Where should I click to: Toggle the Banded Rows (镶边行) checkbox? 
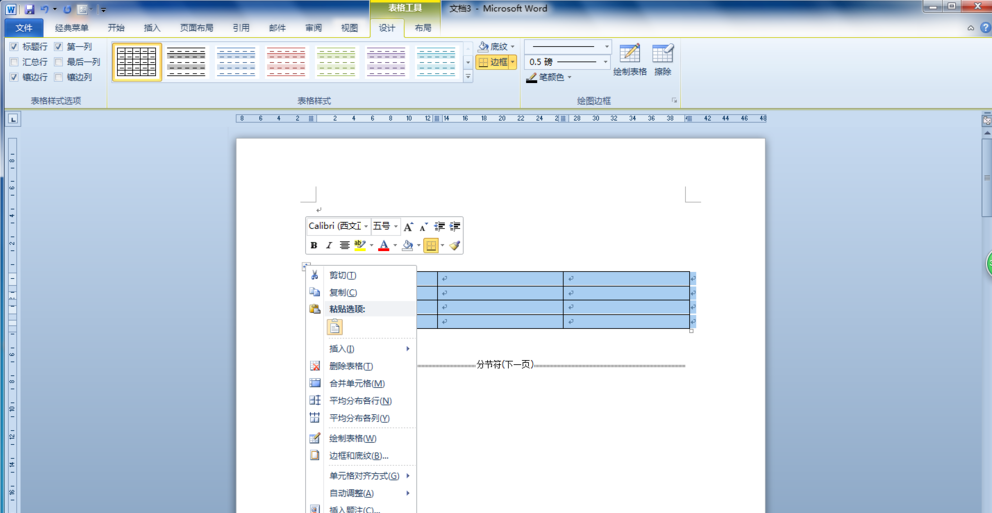pos(14,77)
